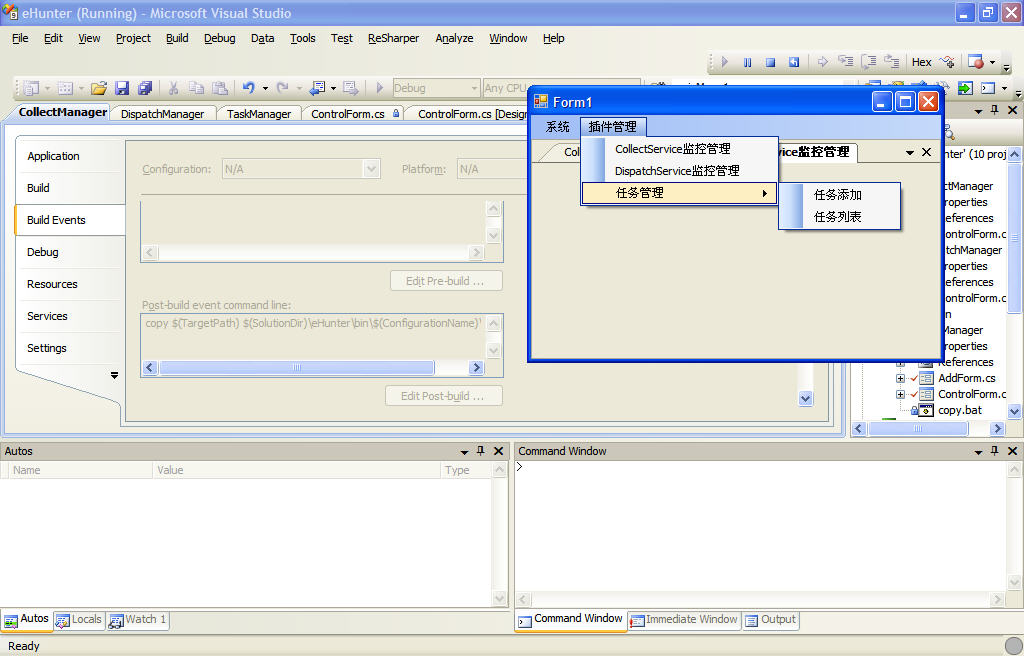Select the Build Events properties tab
1024x656 pixels.
[70, 220]
